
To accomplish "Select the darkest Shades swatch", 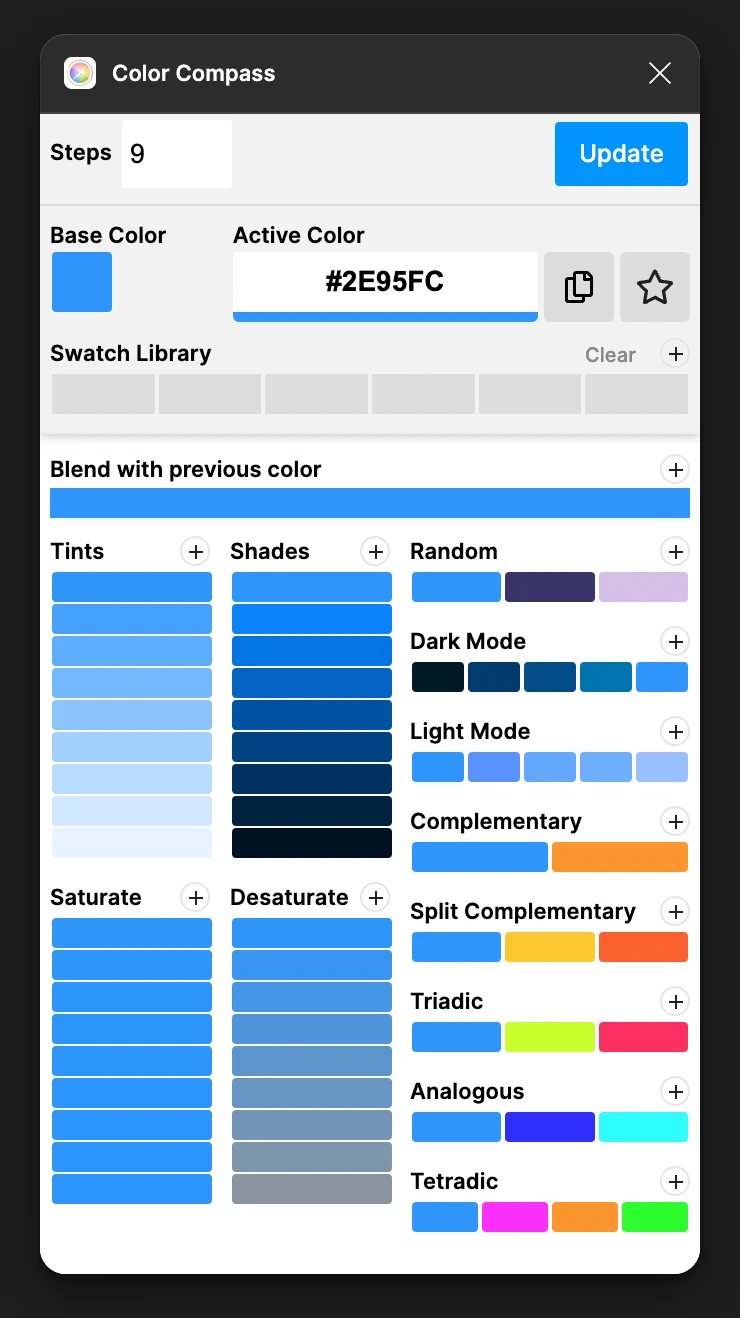I will coord(312,843).
